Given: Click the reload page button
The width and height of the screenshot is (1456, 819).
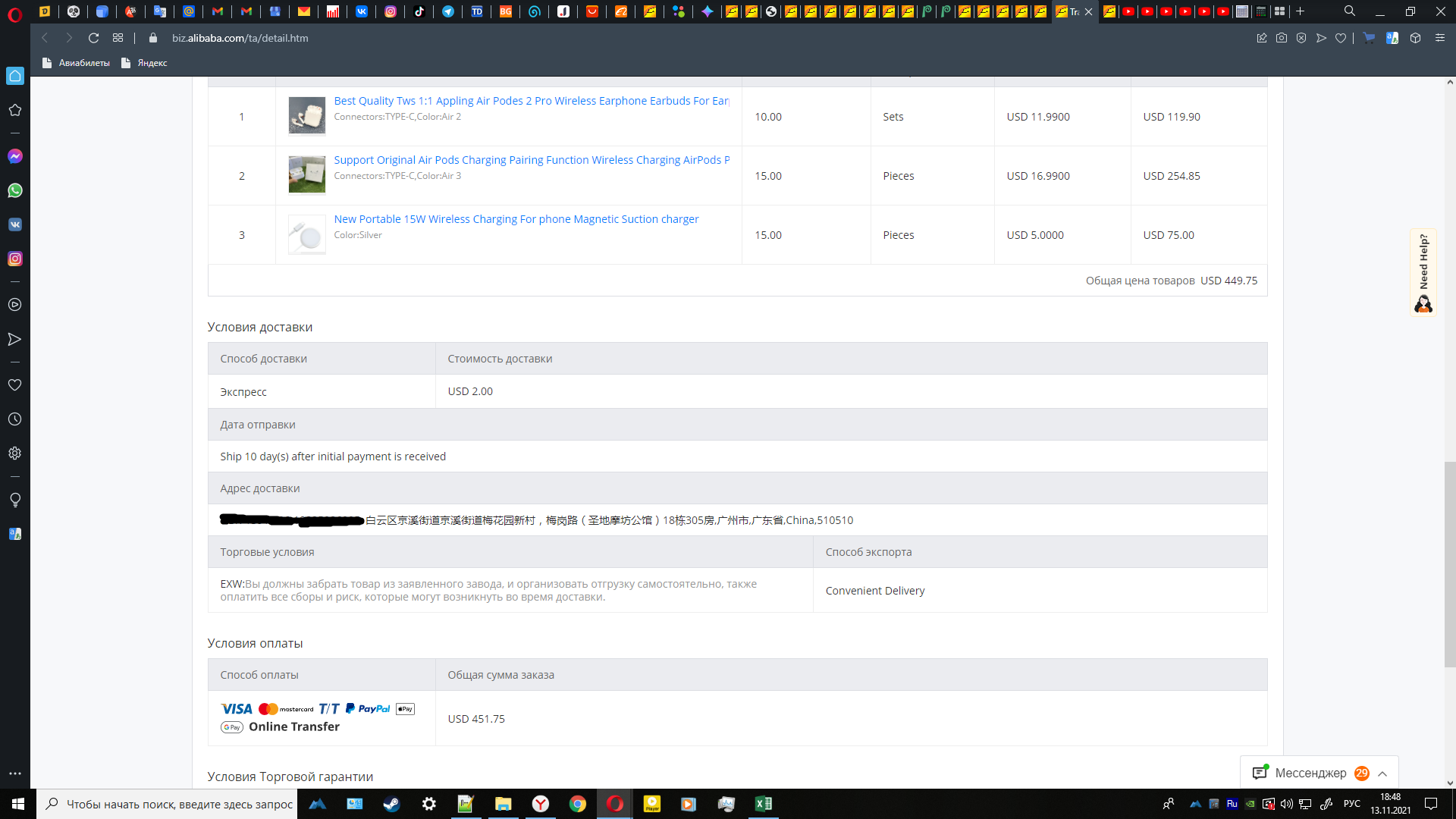Looking at the screenshot, I should pyautogui.click(x=93, y=38).
